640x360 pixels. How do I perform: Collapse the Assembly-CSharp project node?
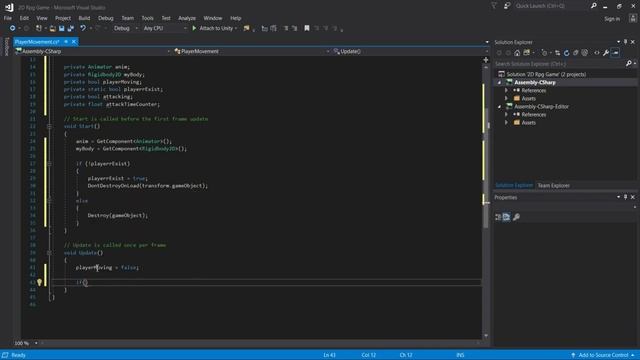tap(499, 82)
